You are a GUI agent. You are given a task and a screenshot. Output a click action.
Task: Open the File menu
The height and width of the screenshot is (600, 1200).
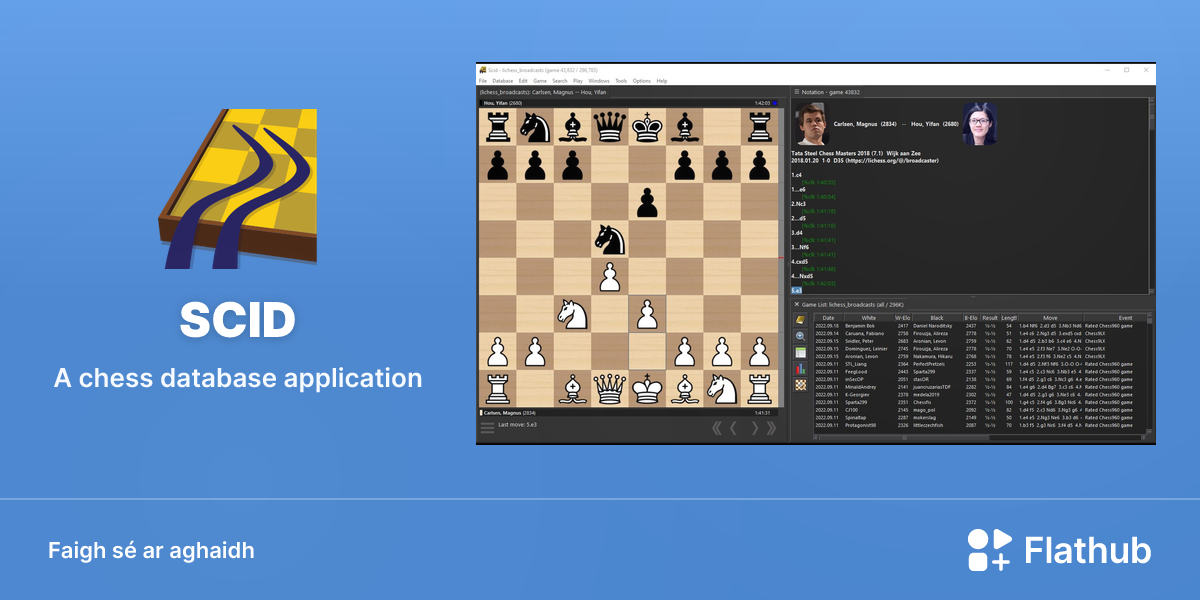483,81
